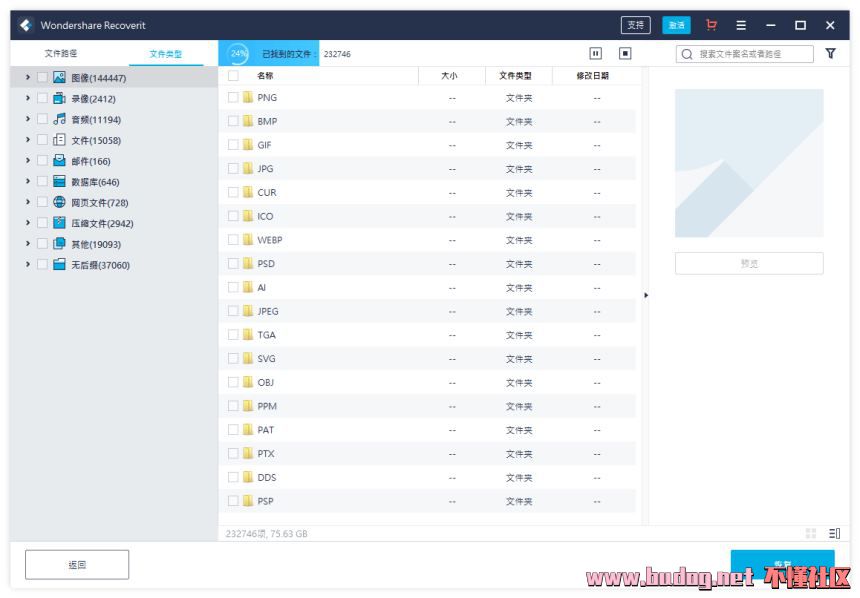Expand the 图像(144447) tree node
The width and height of the screenshot is (860, 598).
[27, 77]
